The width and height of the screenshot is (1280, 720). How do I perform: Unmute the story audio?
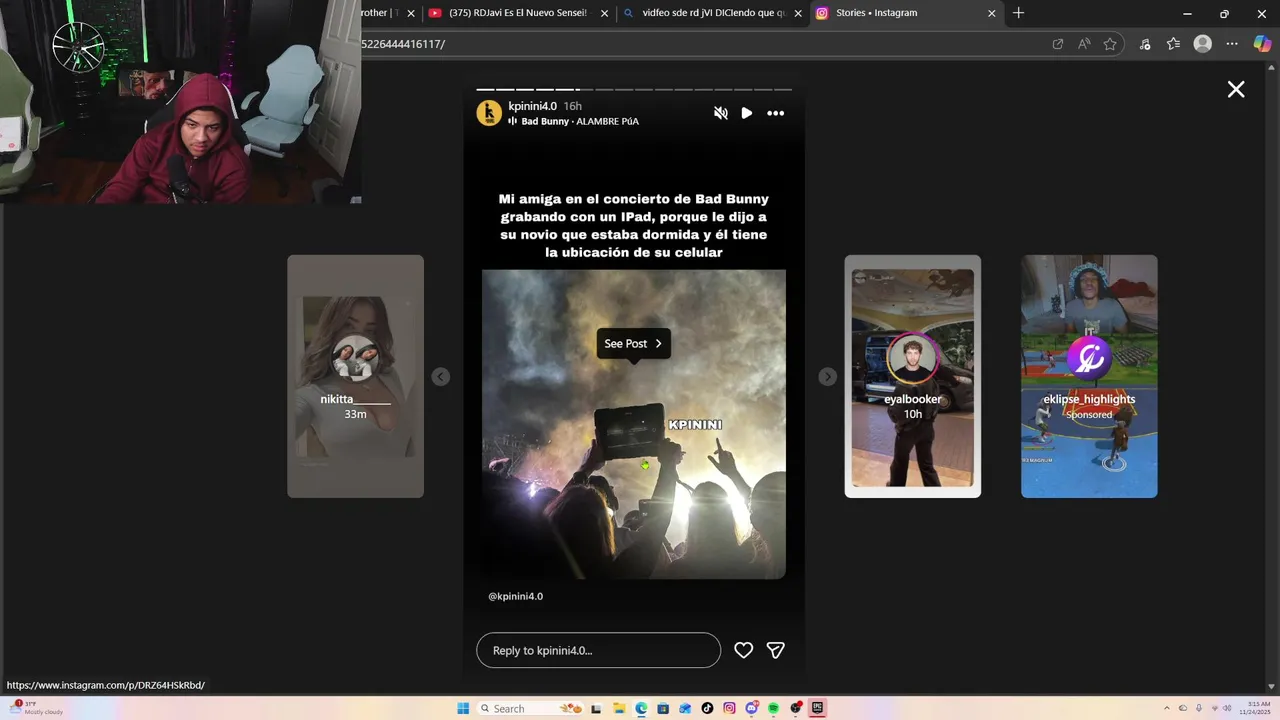(x=720, y=113)
